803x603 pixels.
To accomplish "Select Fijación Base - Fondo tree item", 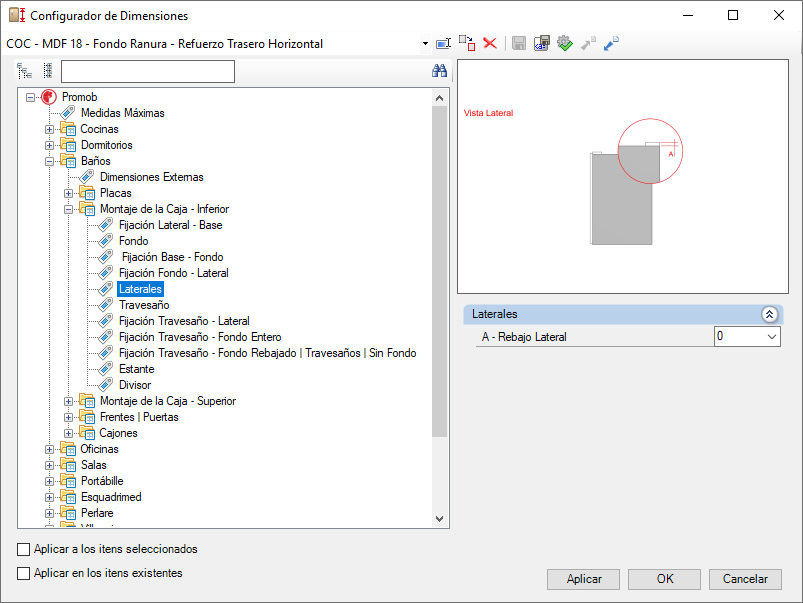I will [173, 257].
